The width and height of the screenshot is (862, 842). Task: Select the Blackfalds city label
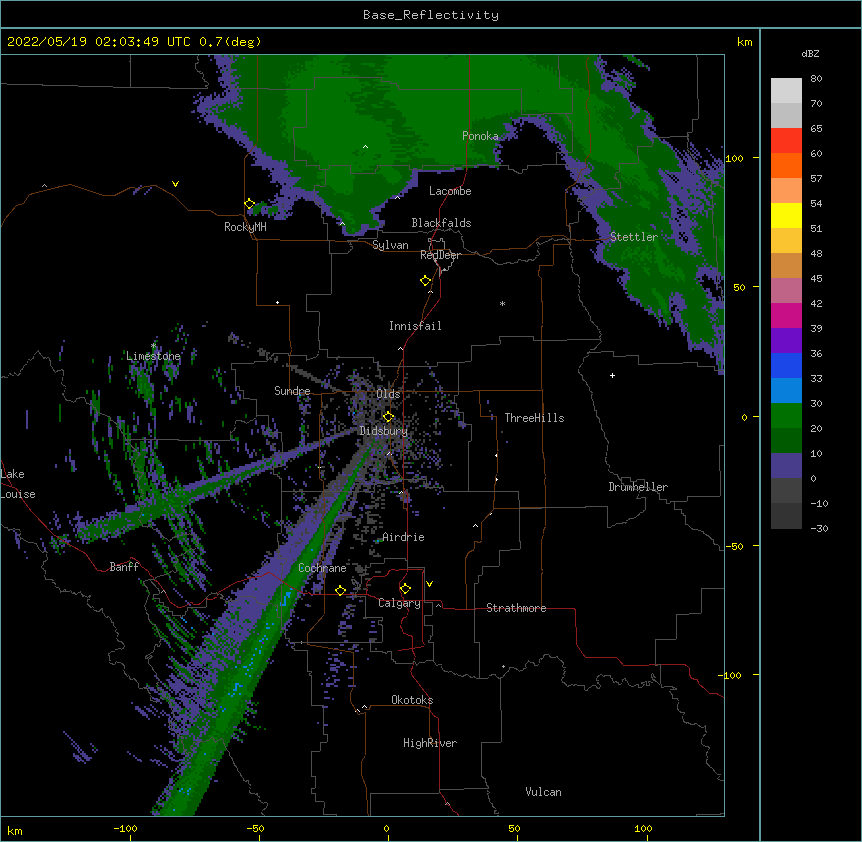tap(441, 223)
